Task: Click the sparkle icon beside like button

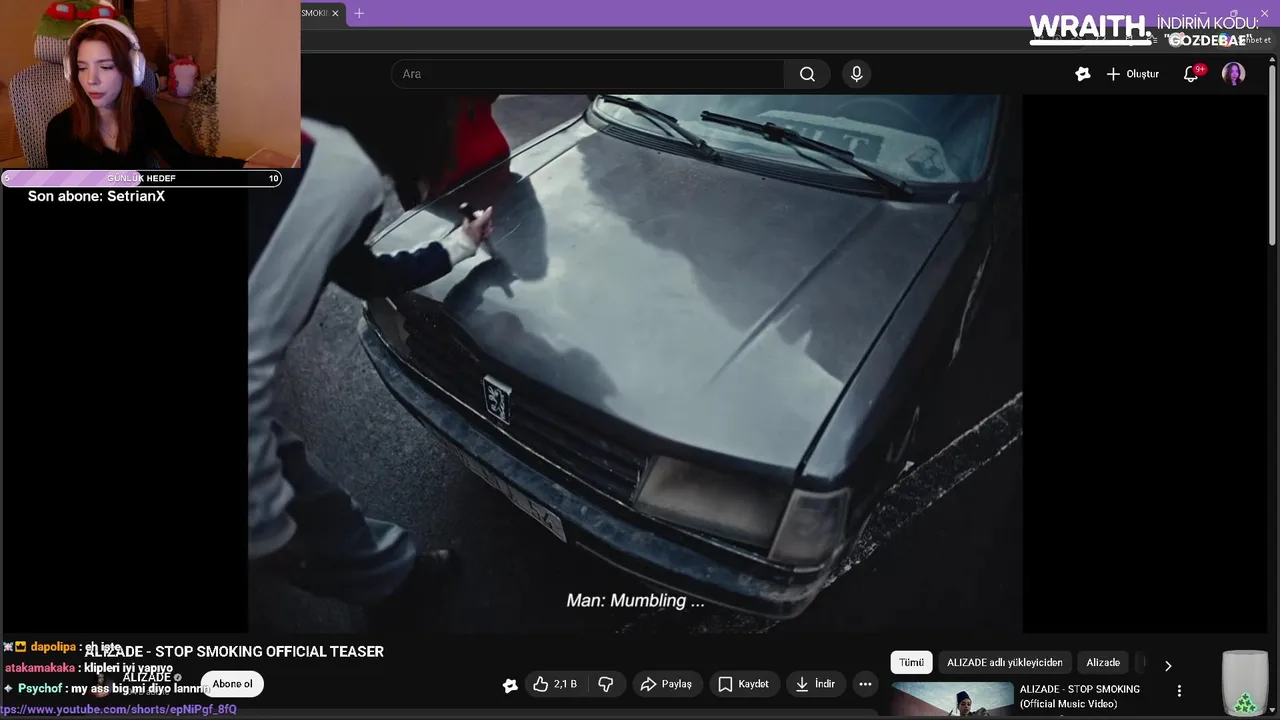Action: tap(510, 685)
